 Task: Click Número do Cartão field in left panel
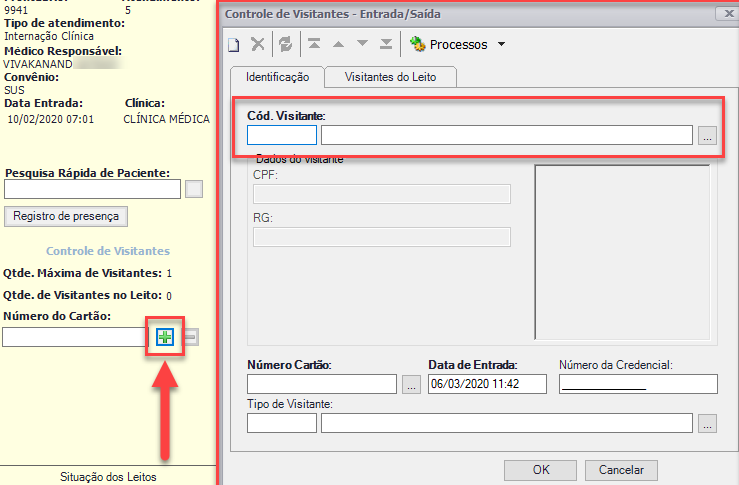(x=74, y=337)
